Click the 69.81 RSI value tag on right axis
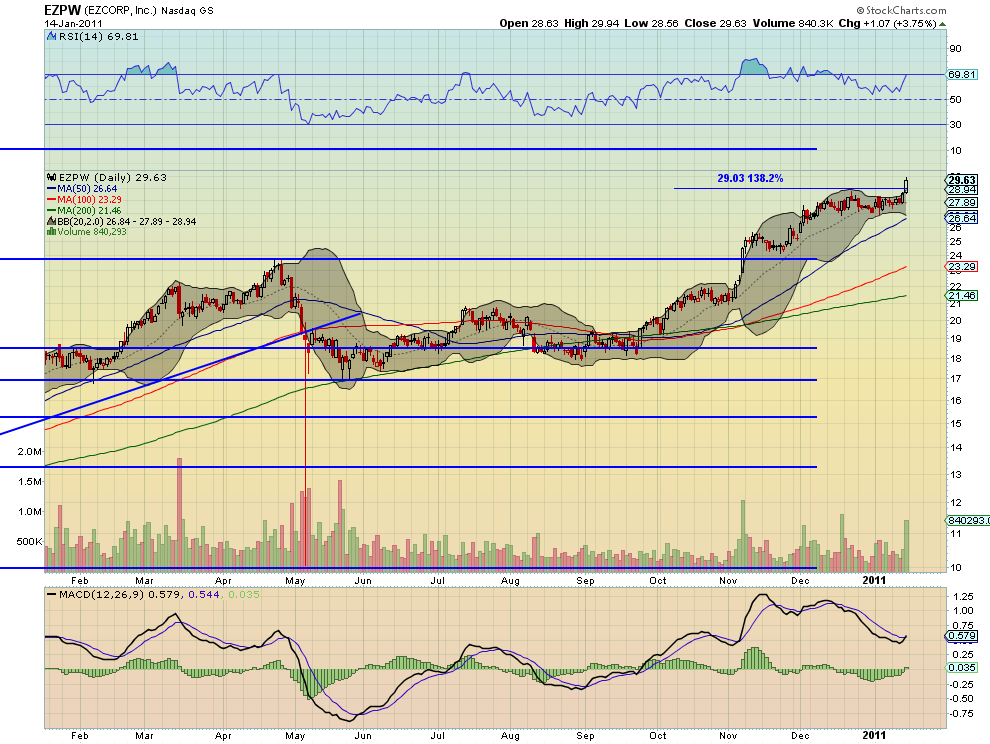Screen dimensions: 990x744 (962, 75)
